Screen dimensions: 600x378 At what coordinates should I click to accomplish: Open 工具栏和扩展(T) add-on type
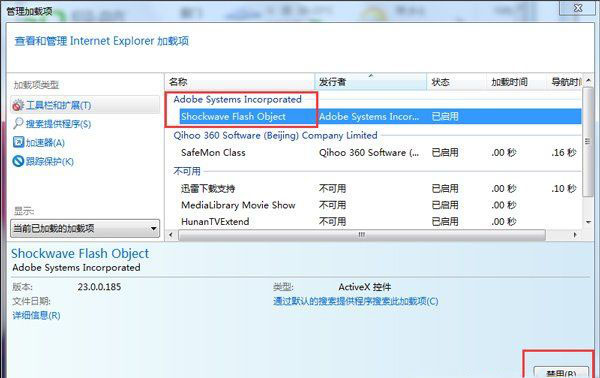click(85, 105)
